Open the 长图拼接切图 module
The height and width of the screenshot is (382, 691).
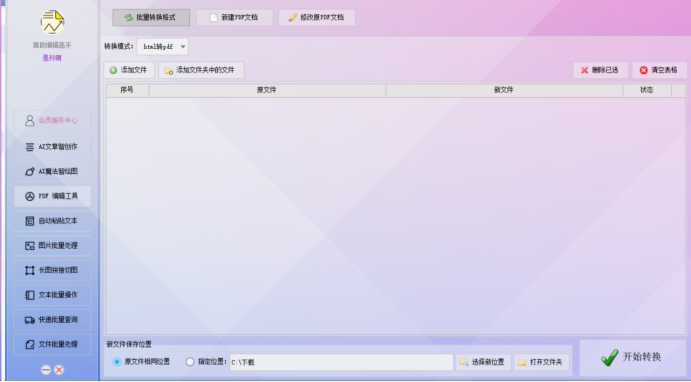(x=52, y=270)
